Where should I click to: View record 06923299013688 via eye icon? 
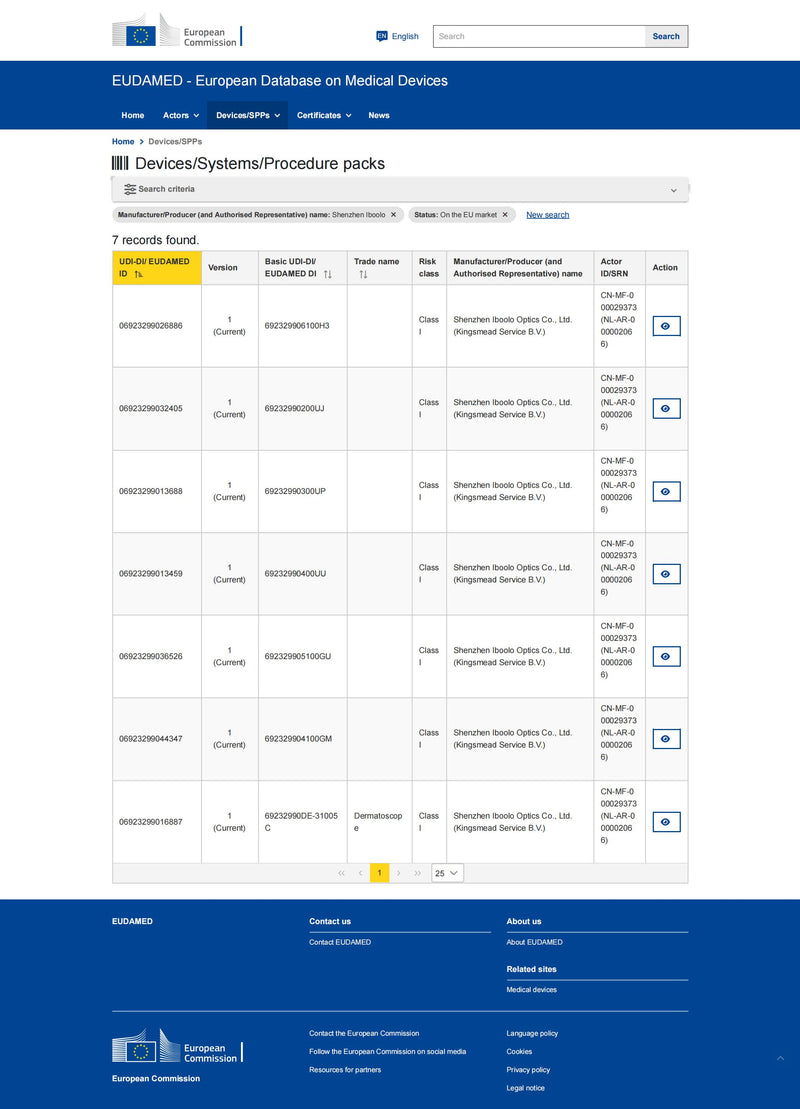tap(666, 491)
